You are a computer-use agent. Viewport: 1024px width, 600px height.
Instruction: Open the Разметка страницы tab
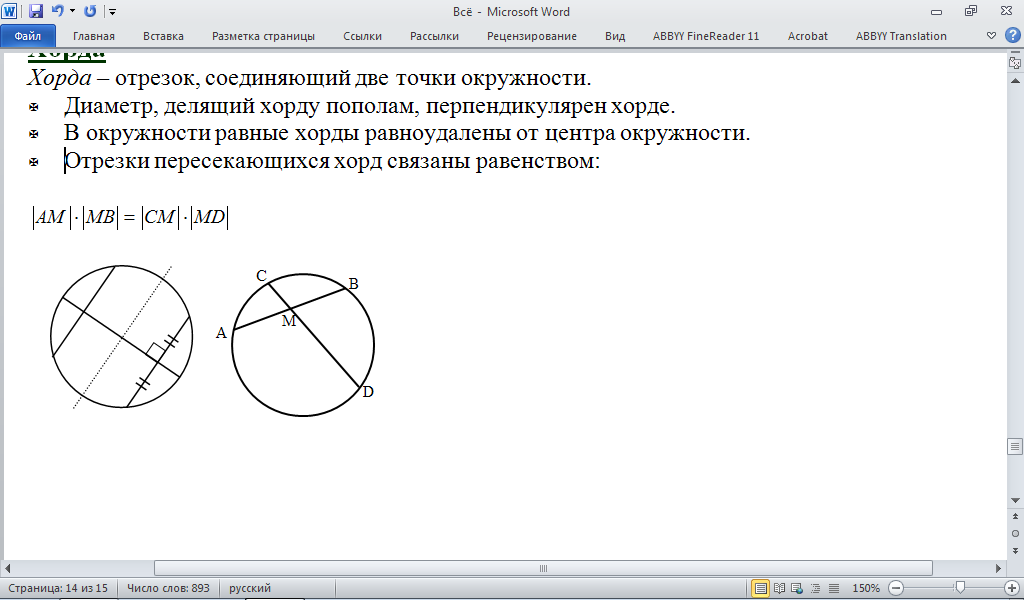pos(263,36)
